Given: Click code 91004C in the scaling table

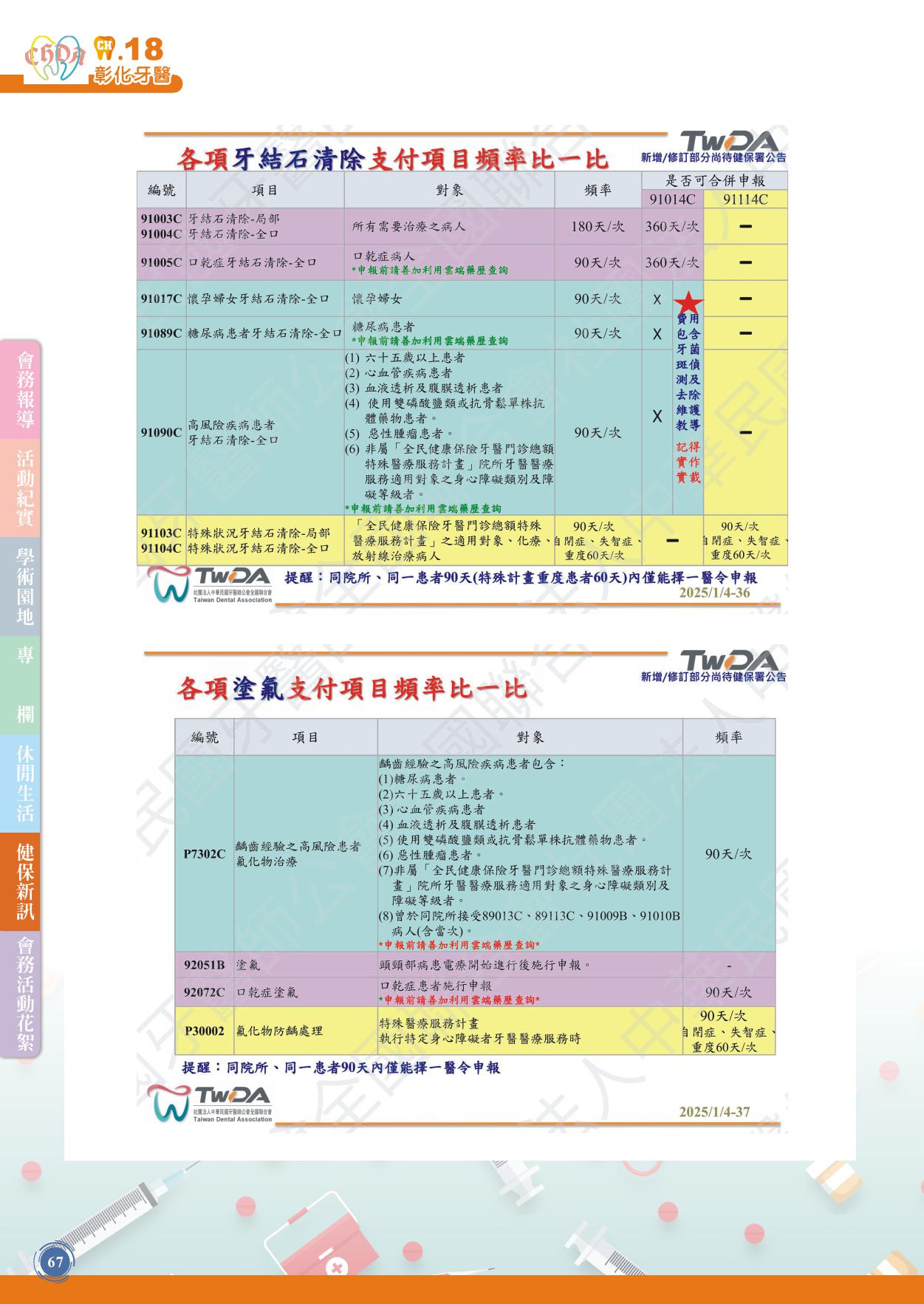Looking at the screenshot, I should coord(161,233).
